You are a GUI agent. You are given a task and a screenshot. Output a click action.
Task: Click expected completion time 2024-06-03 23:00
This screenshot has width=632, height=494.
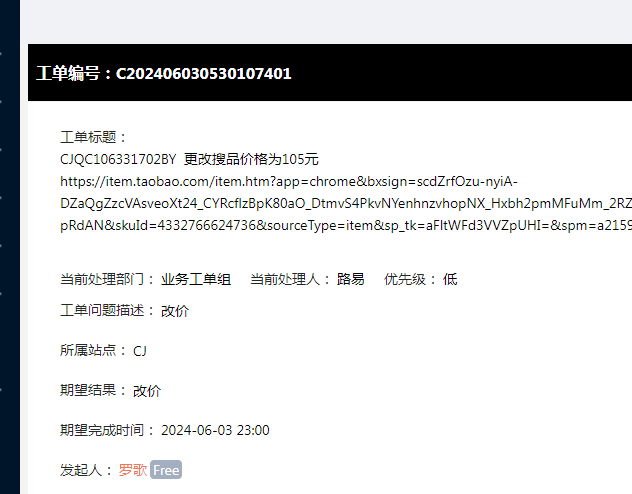[215, 430]
